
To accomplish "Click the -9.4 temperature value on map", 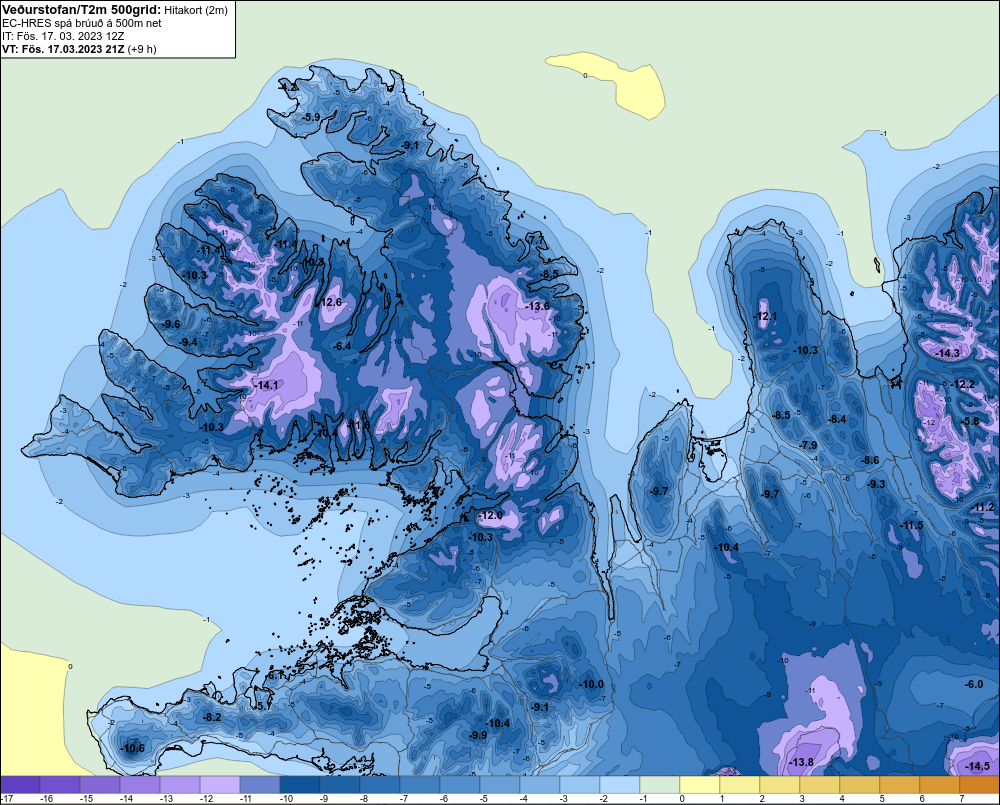I will pos(188,343).
